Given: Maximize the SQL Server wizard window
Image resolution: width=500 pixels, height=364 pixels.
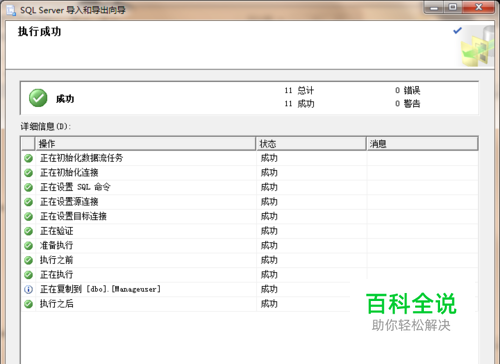Looking at the screenshot, I should [452, 8].
